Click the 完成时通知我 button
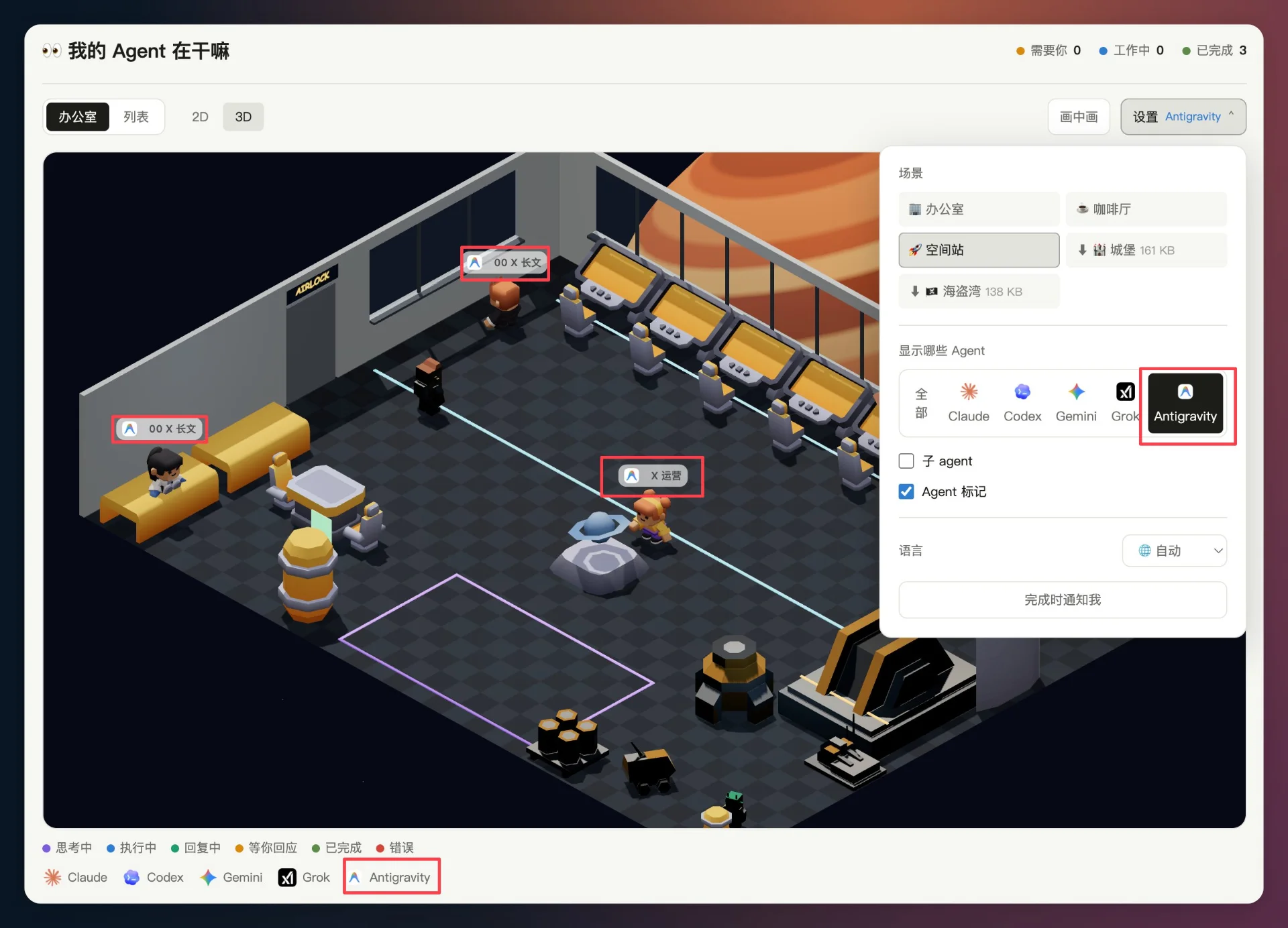Image resolution: width=1288 pixels, height=928 pixels. [x=1063, y=599]
